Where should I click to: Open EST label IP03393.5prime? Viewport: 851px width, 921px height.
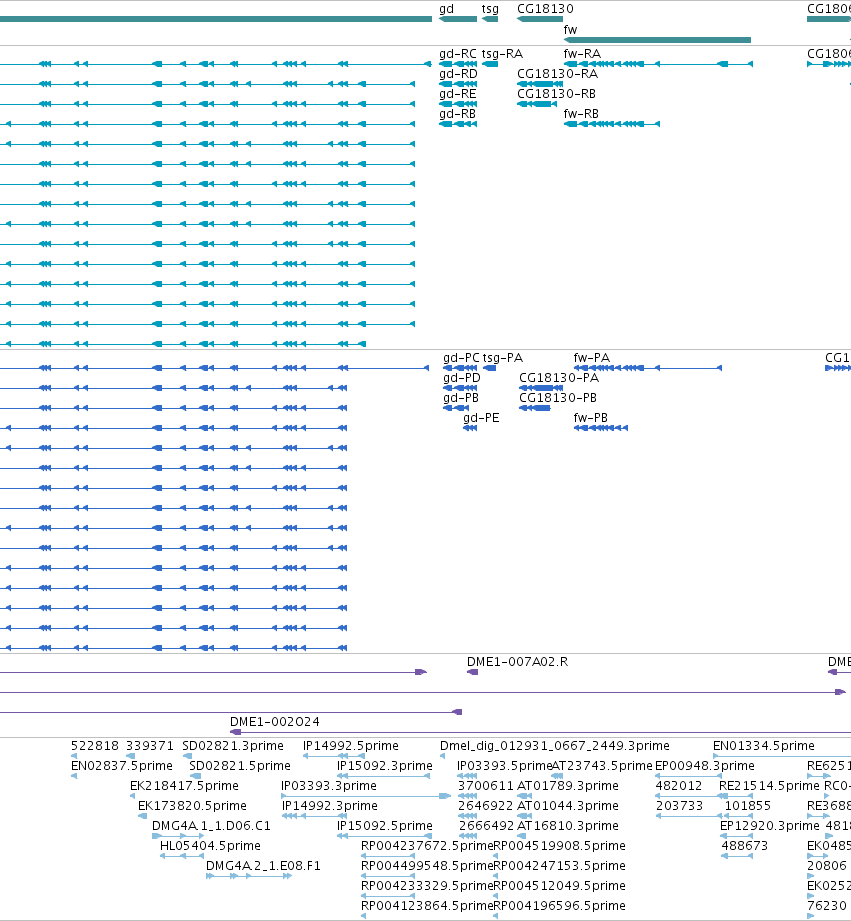504,766
